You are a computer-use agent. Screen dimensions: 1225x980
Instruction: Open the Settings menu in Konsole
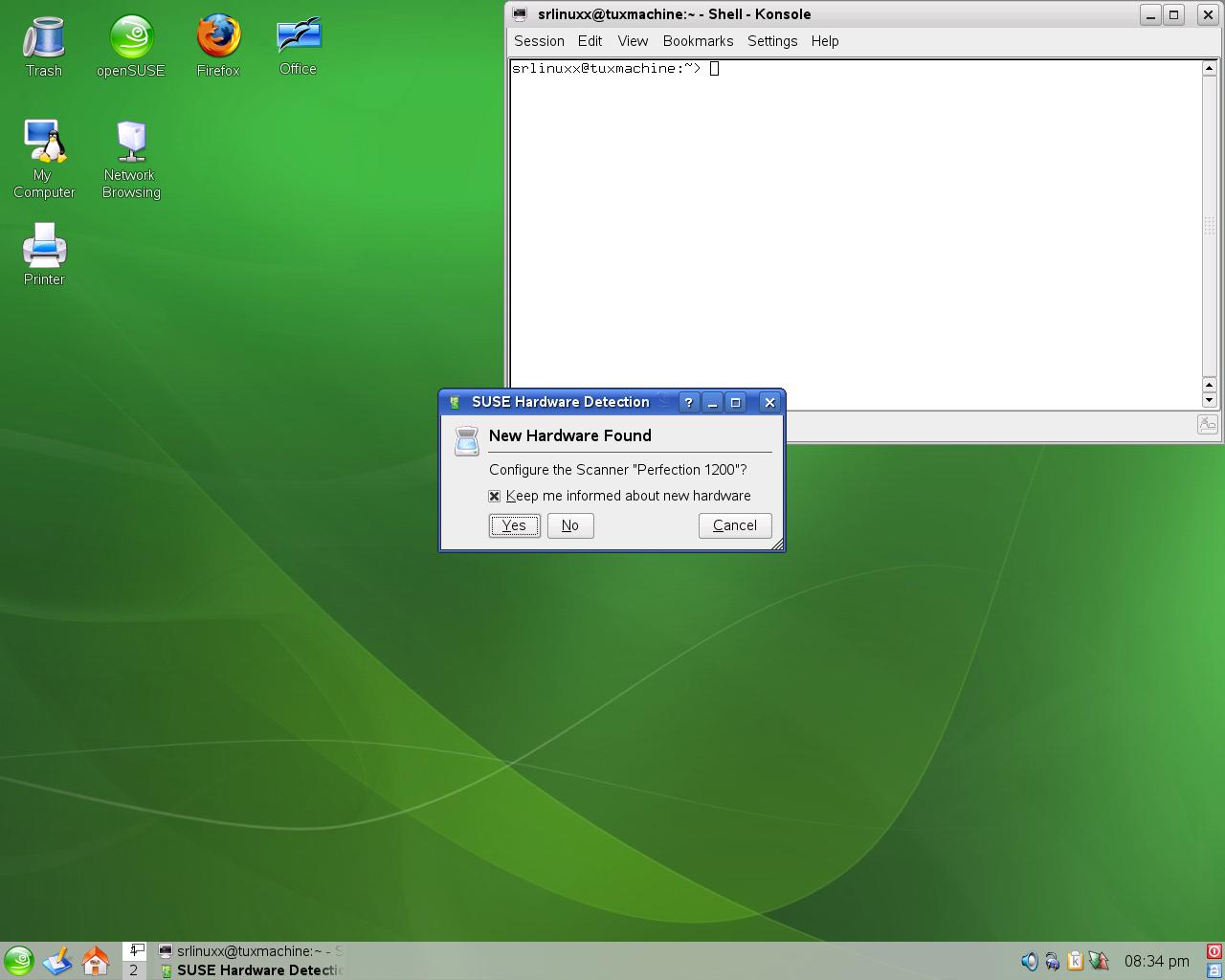tap(772, 41)
